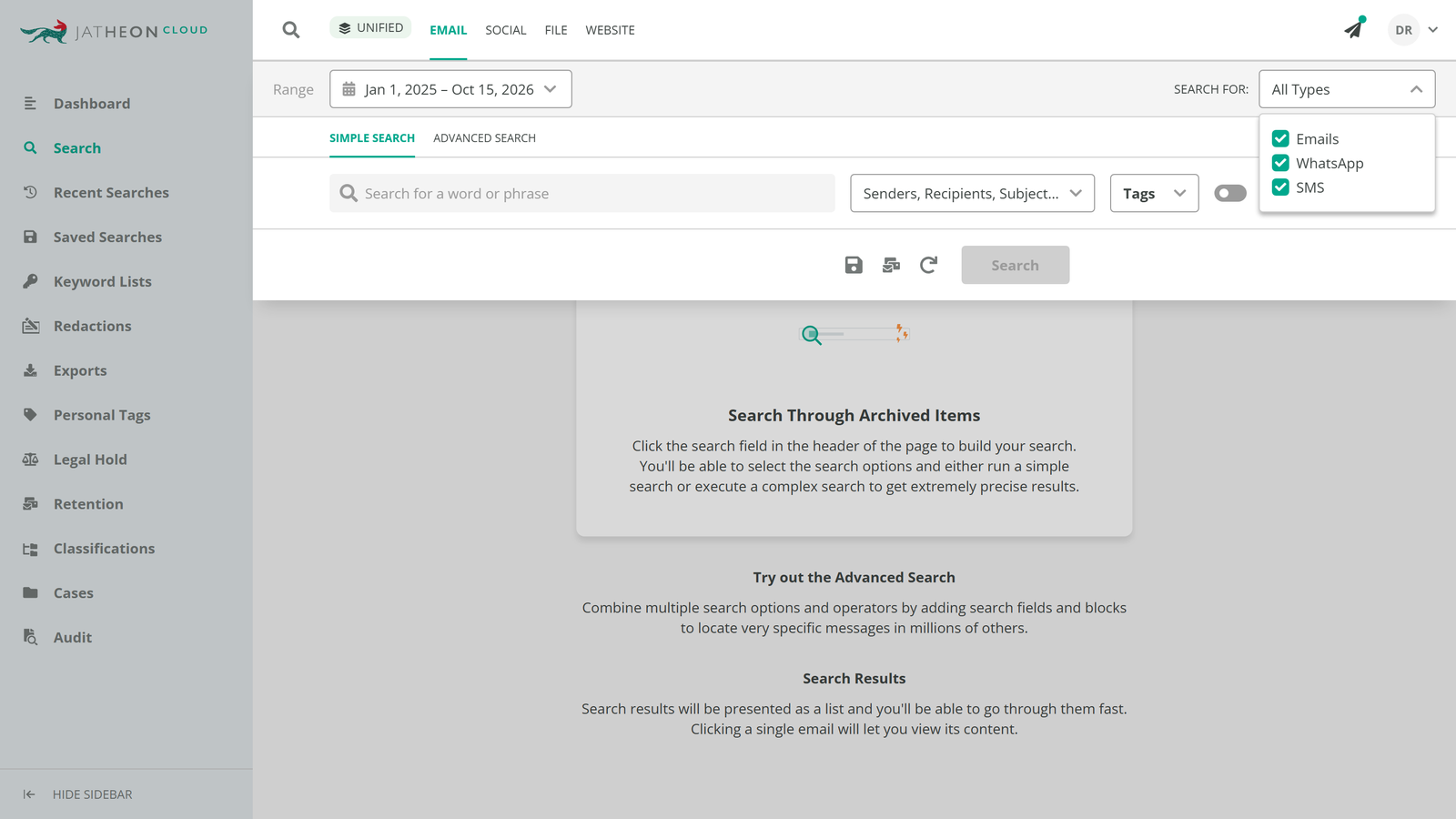Switch to Advanced Search tab
The width and height of the screenshot is (1456, 819).
pos(484,138)
